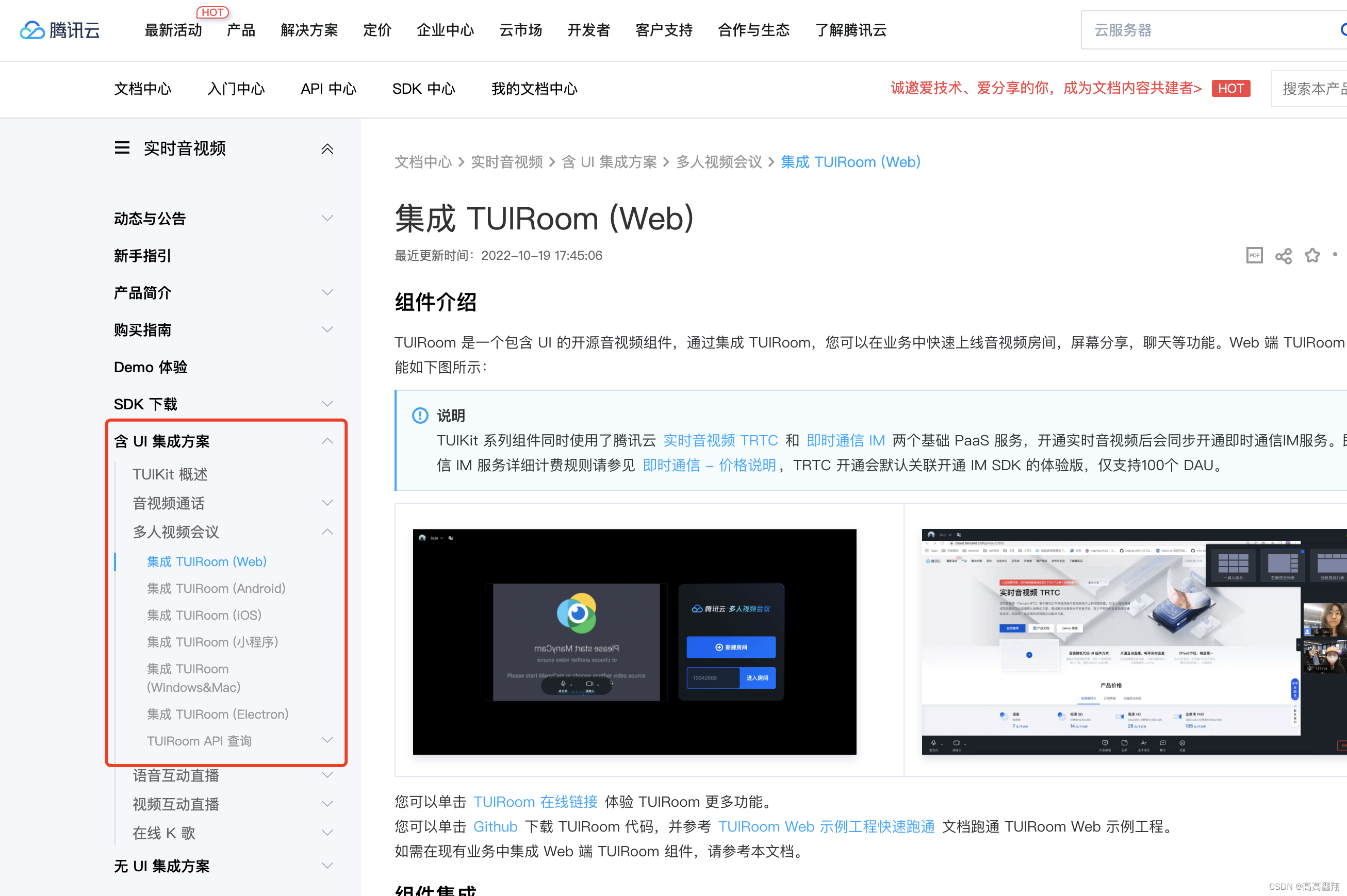The height and width of the screenshot is (896, 1347).
Task: Open the Demo 体验 sidebar item
Action: click(x=151, y=367)
